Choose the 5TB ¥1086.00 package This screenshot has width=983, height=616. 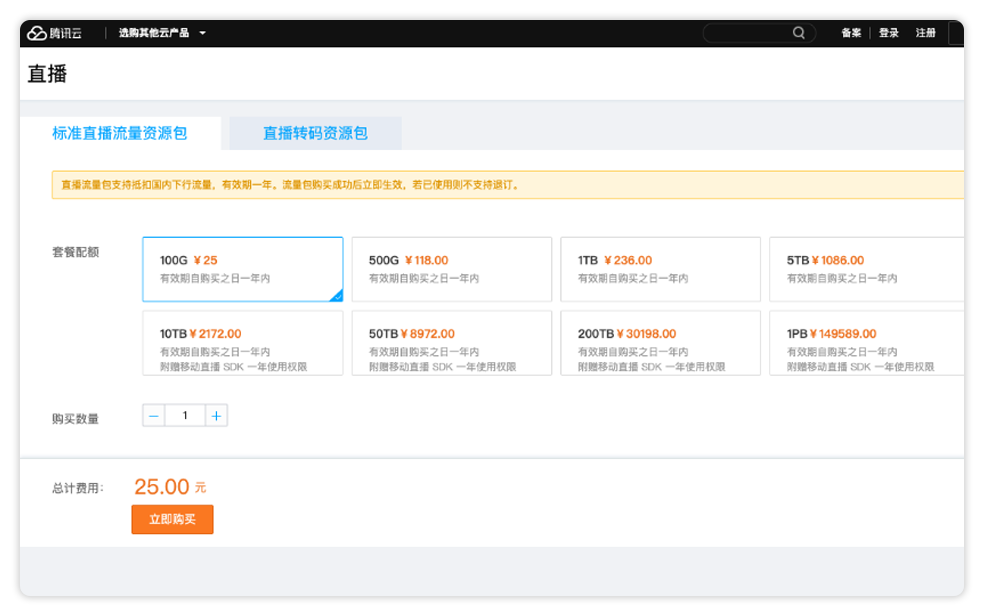tap(865, 269)
